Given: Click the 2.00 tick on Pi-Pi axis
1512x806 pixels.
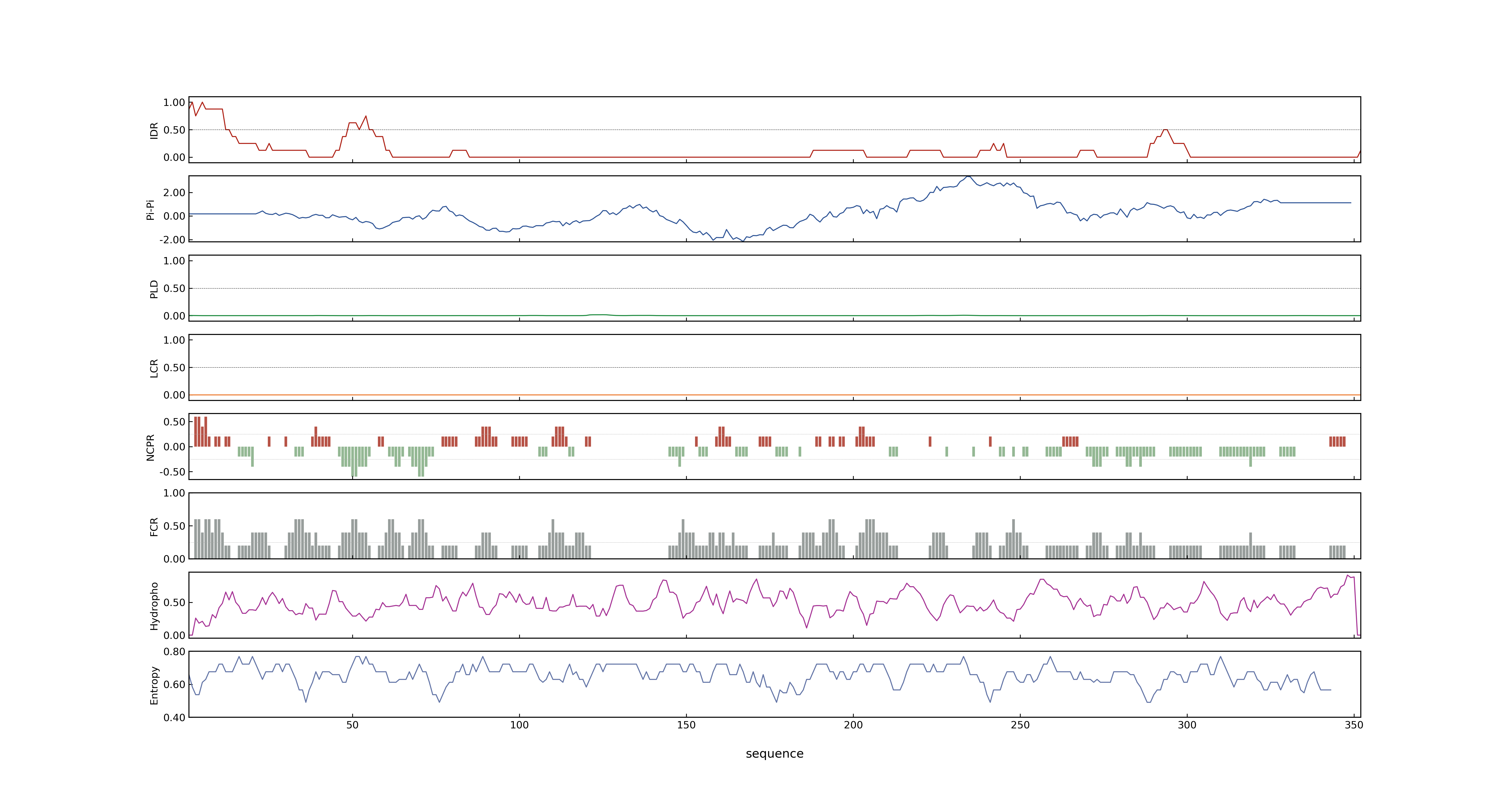Looking at the screenshot, I should click(174, 192).
